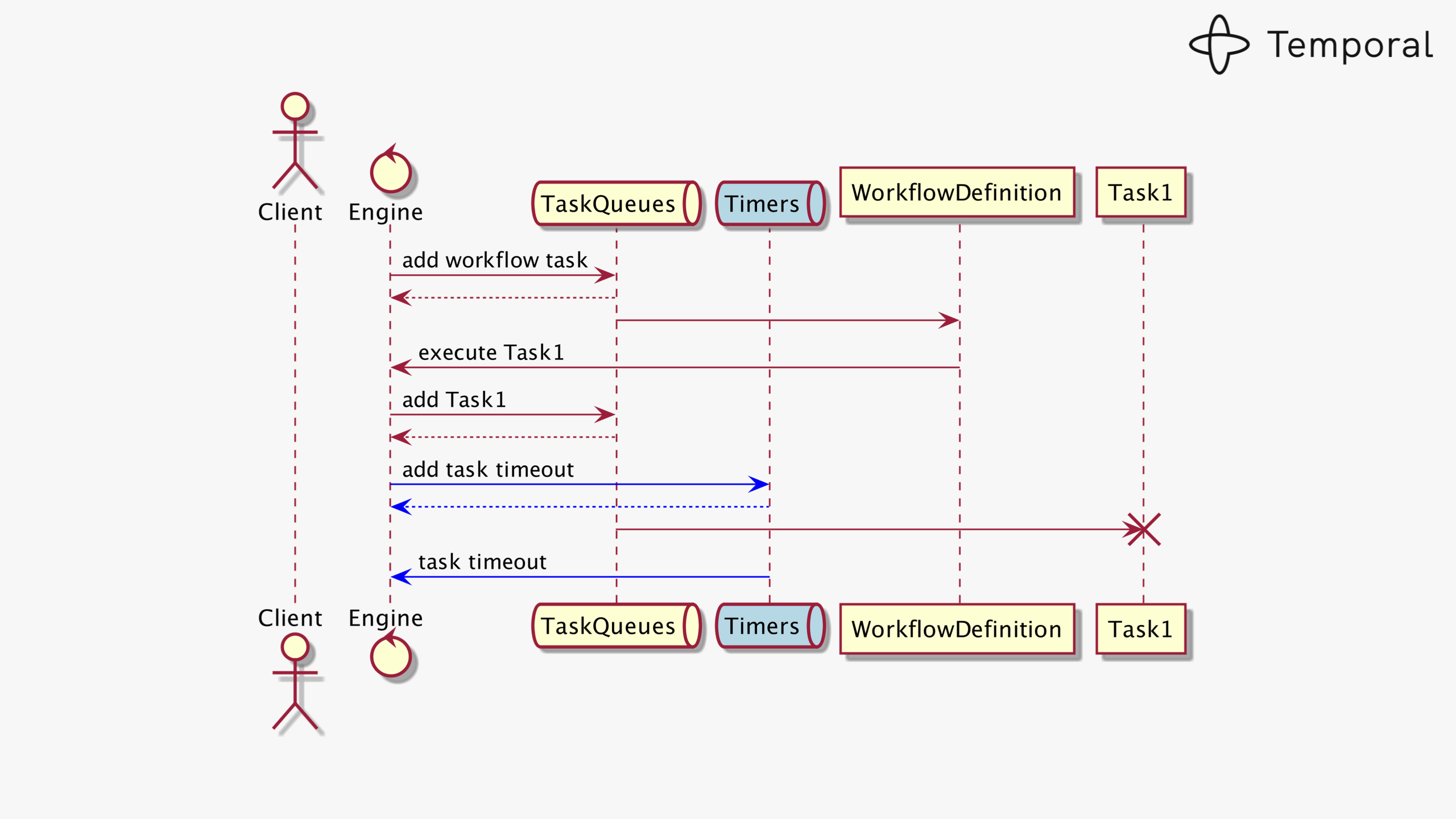Click the bottom blue Timers queue shape
The width and height of the screenshot is (1456, 819).
tap(770, 626)
